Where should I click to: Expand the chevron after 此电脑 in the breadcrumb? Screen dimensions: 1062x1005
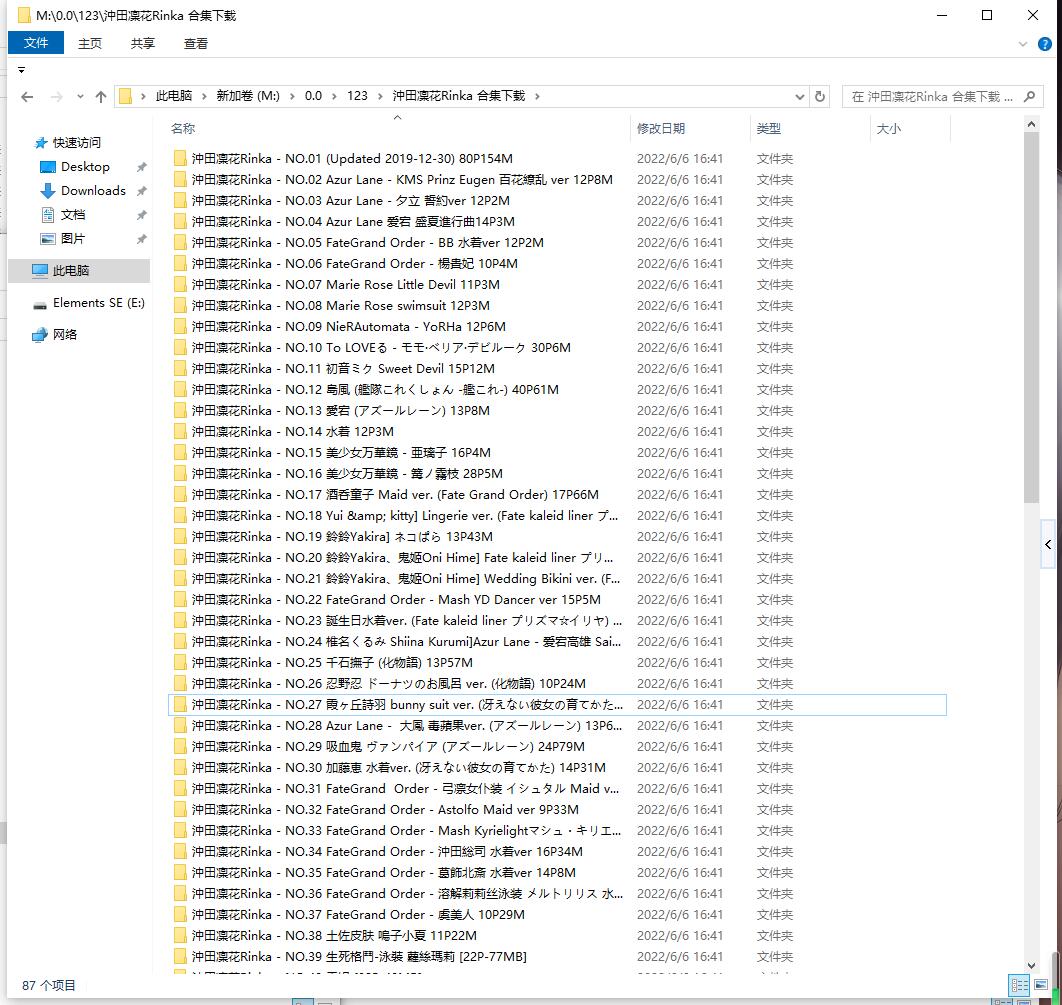[204, 96]
